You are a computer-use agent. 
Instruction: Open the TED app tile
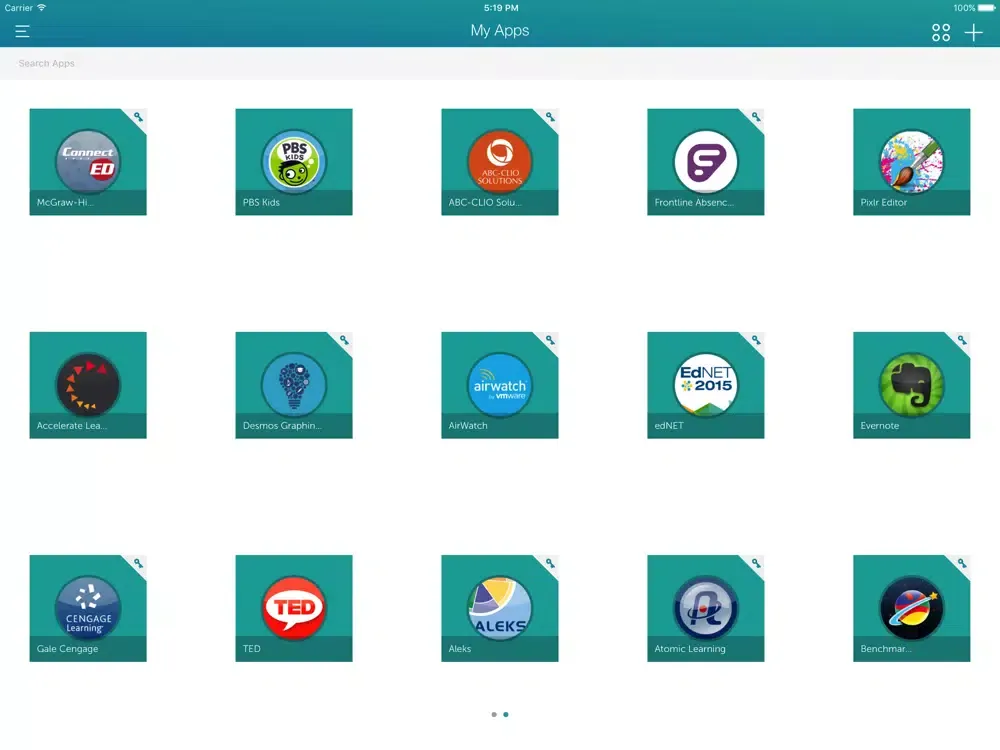coord(293,607)
